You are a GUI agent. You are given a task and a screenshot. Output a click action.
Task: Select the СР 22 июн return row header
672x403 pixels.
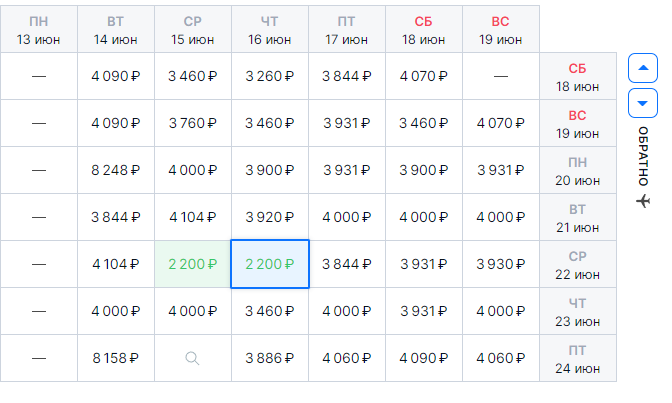coord(577,265)
